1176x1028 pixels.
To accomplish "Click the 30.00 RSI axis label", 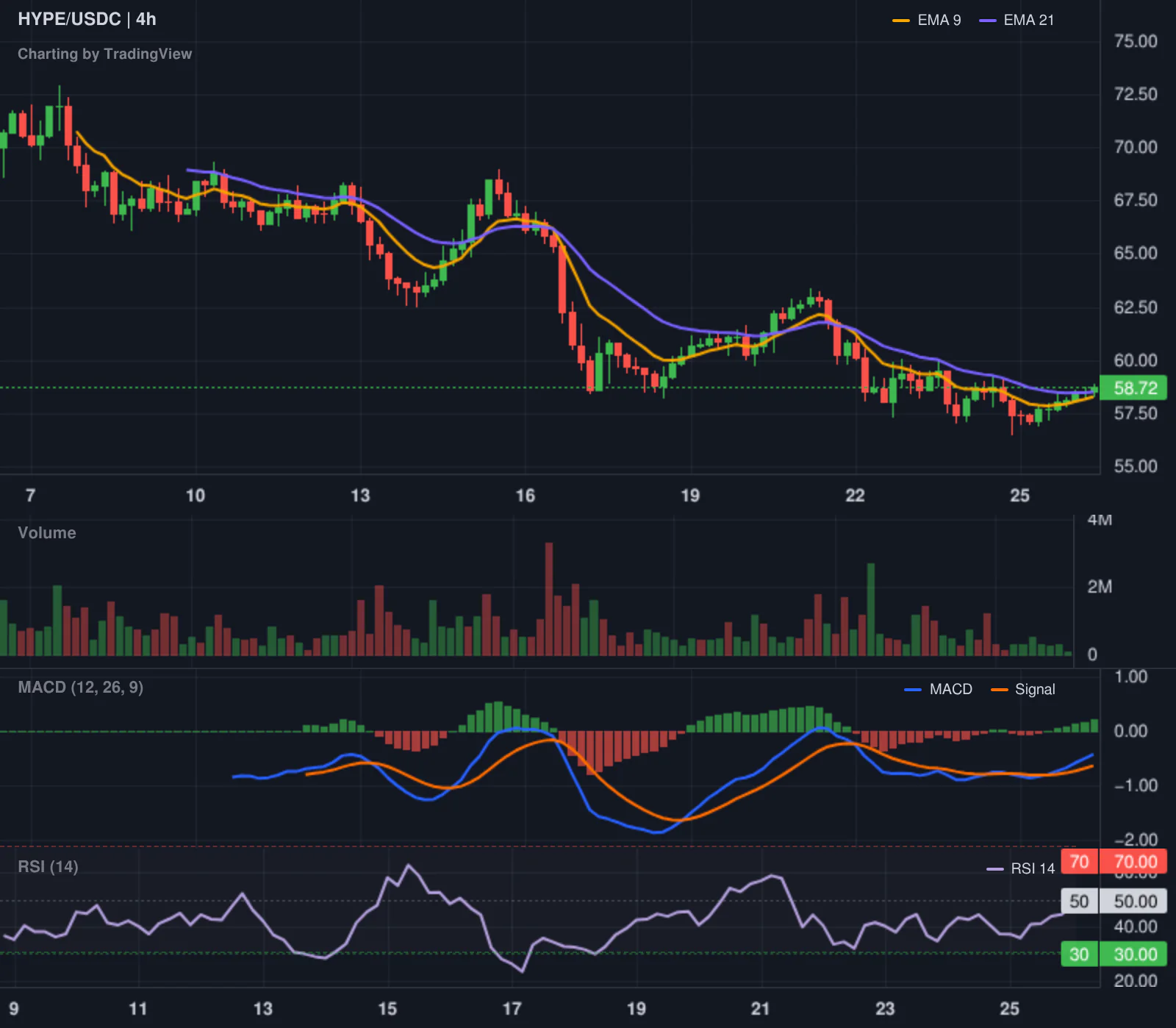I will (1133, 954).
